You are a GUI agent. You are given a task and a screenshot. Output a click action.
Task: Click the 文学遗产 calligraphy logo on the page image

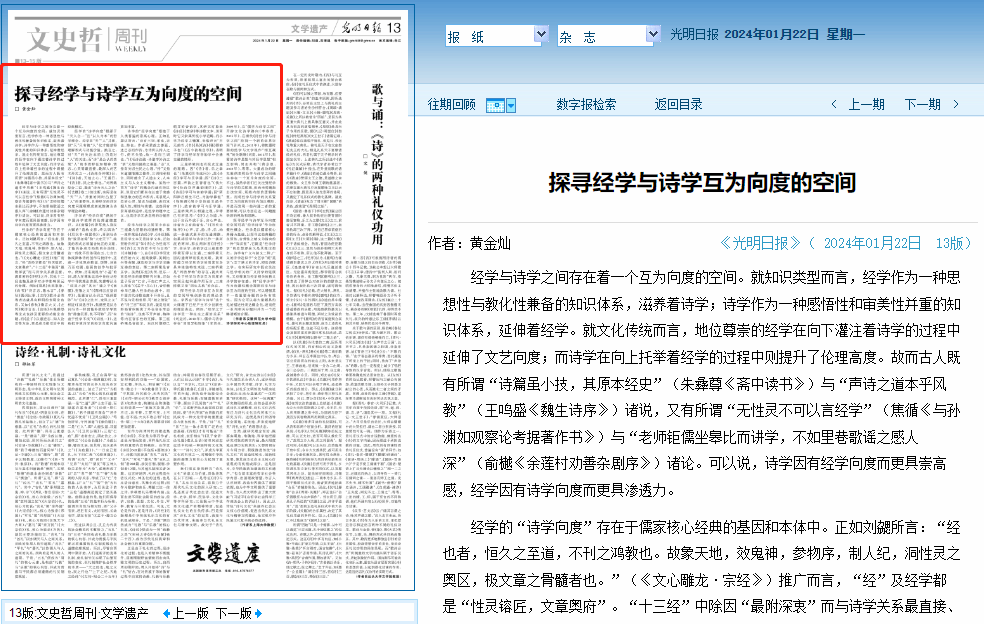pos(223,554)
